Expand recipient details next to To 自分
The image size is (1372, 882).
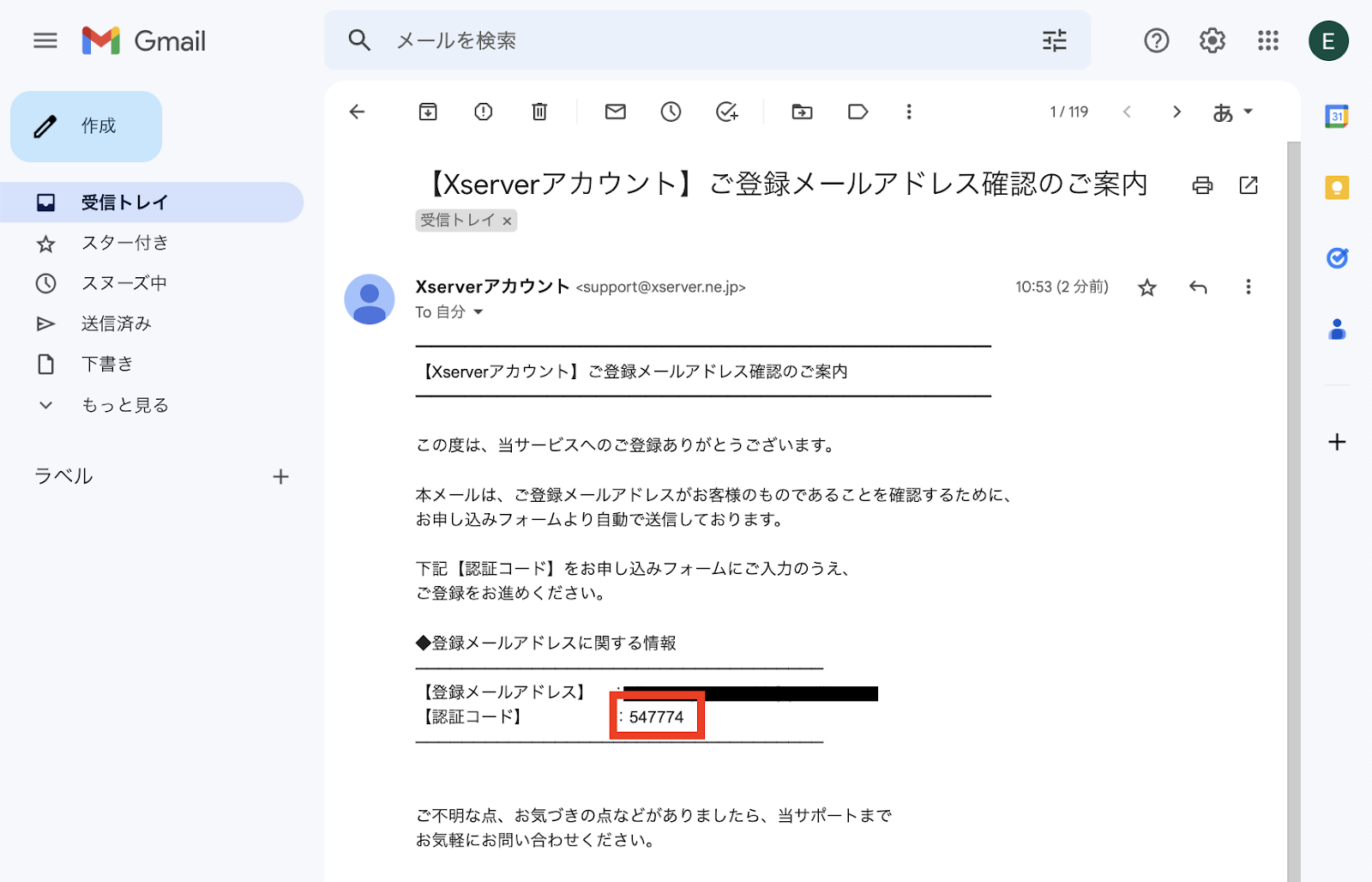tap(478, 312)
